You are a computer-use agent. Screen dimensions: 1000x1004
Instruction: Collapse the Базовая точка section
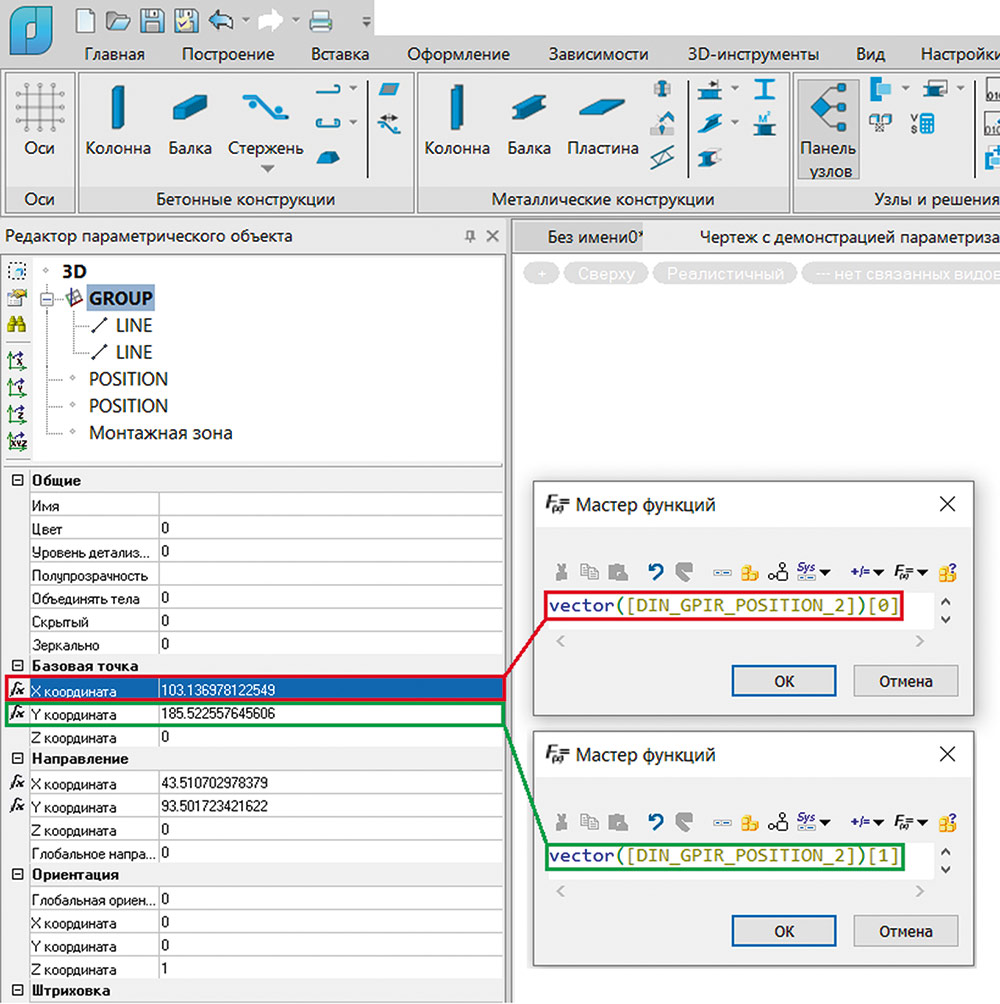tap(17, 666)
